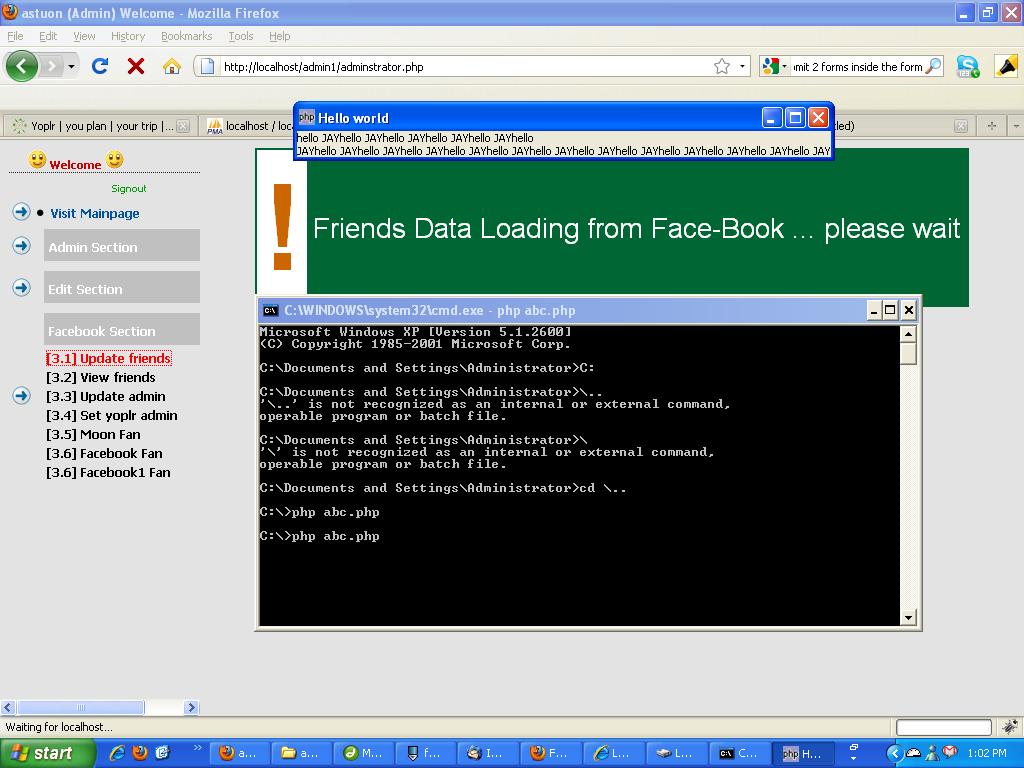Stop page loading with the red X icon
This screenshot has width=1024, height=768.
(x=136, y=66)
